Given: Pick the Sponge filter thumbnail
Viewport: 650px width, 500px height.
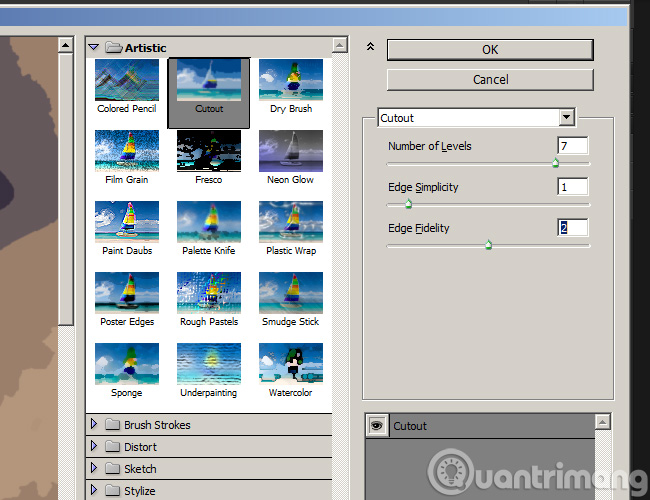Looking at the screenshot, I should (127, 364).
